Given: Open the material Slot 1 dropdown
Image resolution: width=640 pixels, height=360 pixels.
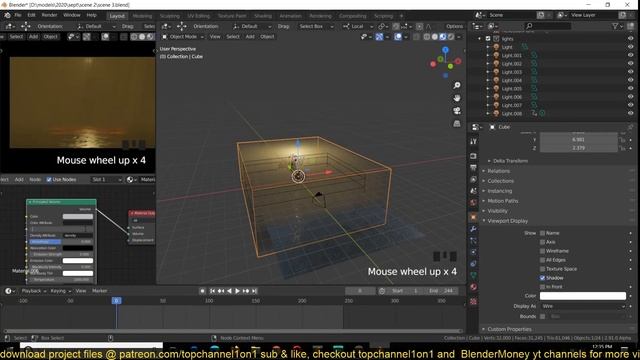Looking at the screenshot, I should click(106, 180).
